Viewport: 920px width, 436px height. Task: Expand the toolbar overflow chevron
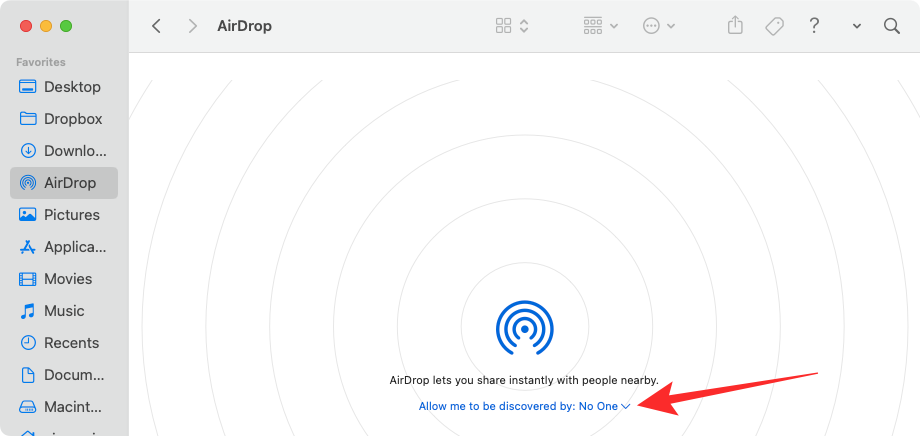coord(857,26)
